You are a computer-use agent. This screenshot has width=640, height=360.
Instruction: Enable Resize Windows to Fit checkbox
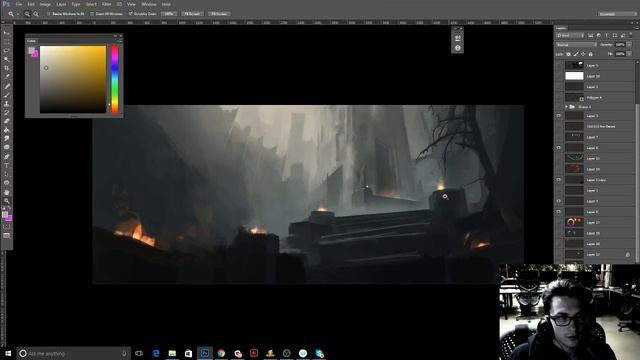49,14
